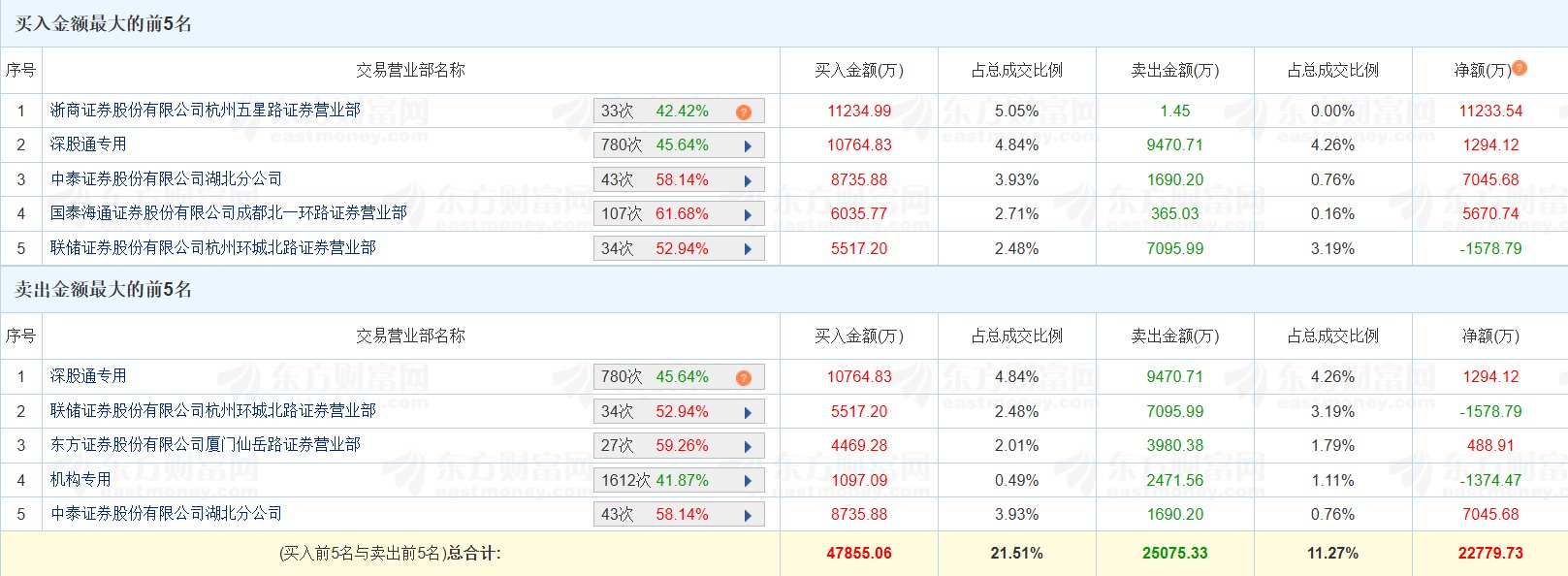Expand sell-table 联储证券 details arrow
The width and height of the screenshot is (1568, 576).
point(748,412)
